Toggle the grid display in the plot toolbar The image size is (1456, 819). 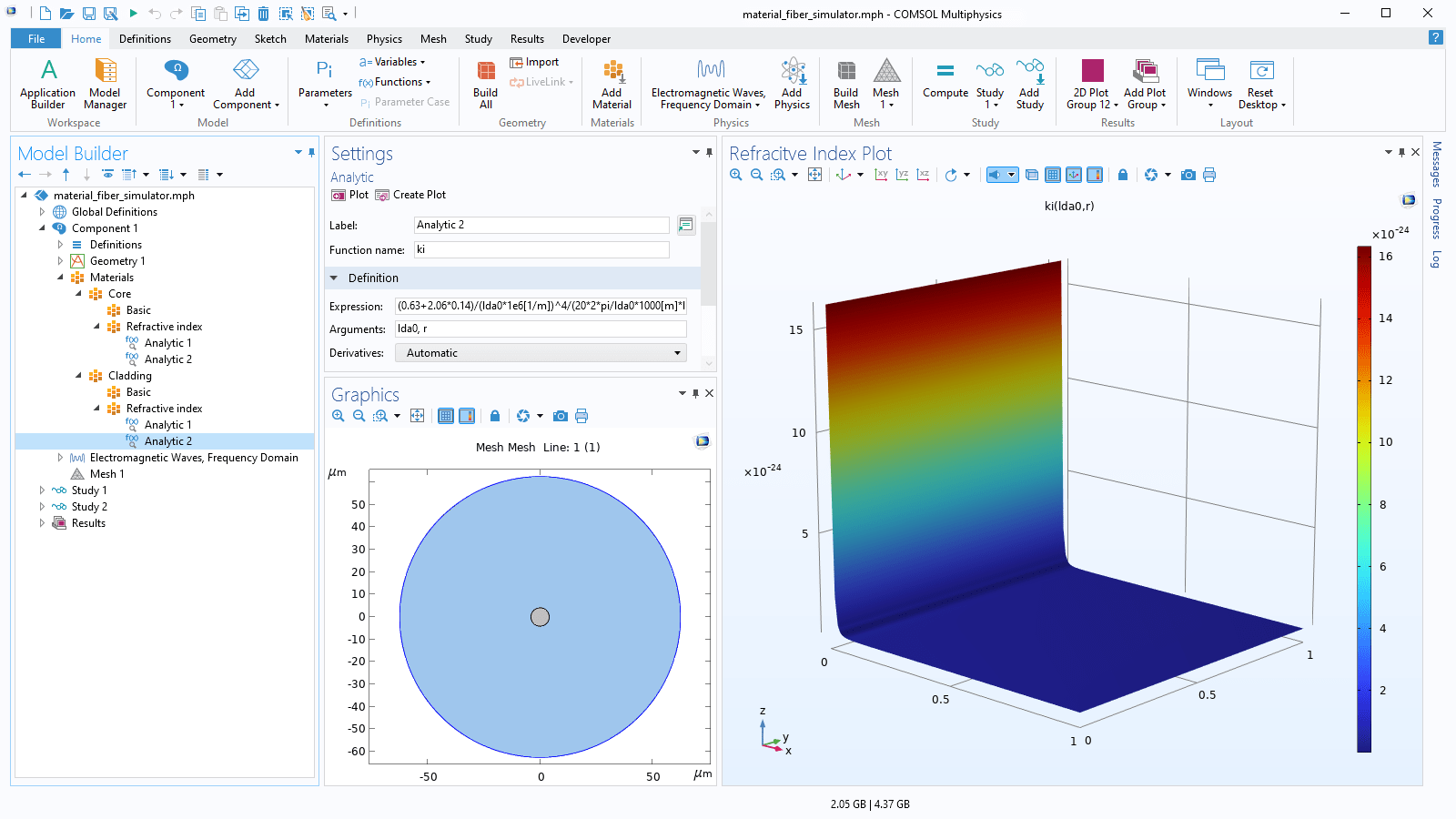pyautogui.click(x=1053, y=175)
